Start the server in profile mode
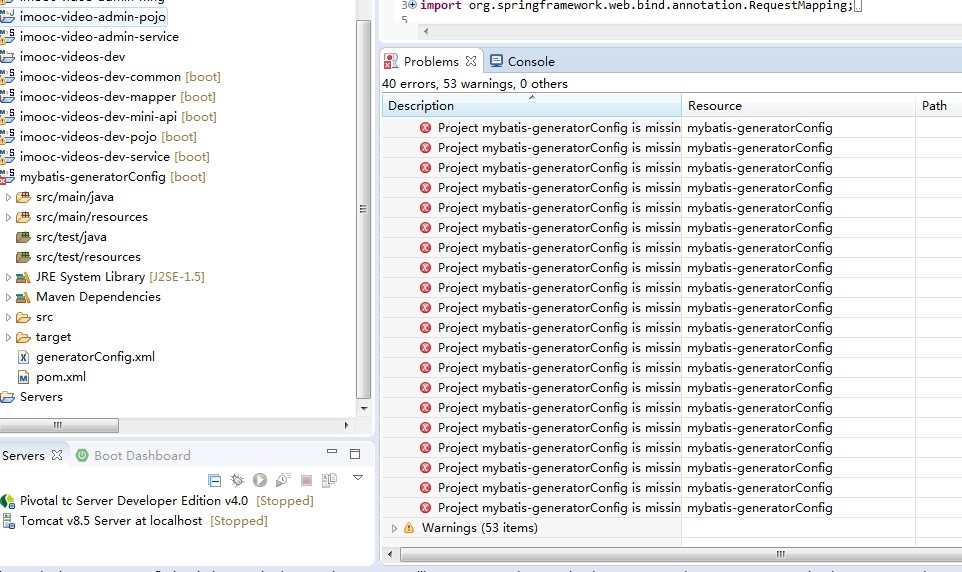This screenshot has width=962, height=572. tap(283, 480)
